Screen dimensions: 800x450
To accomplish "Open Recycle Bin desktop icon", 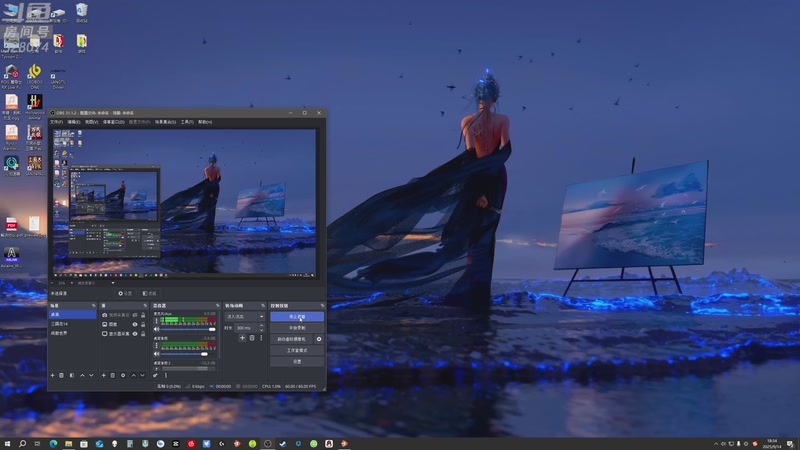I will tap(82, 12).
